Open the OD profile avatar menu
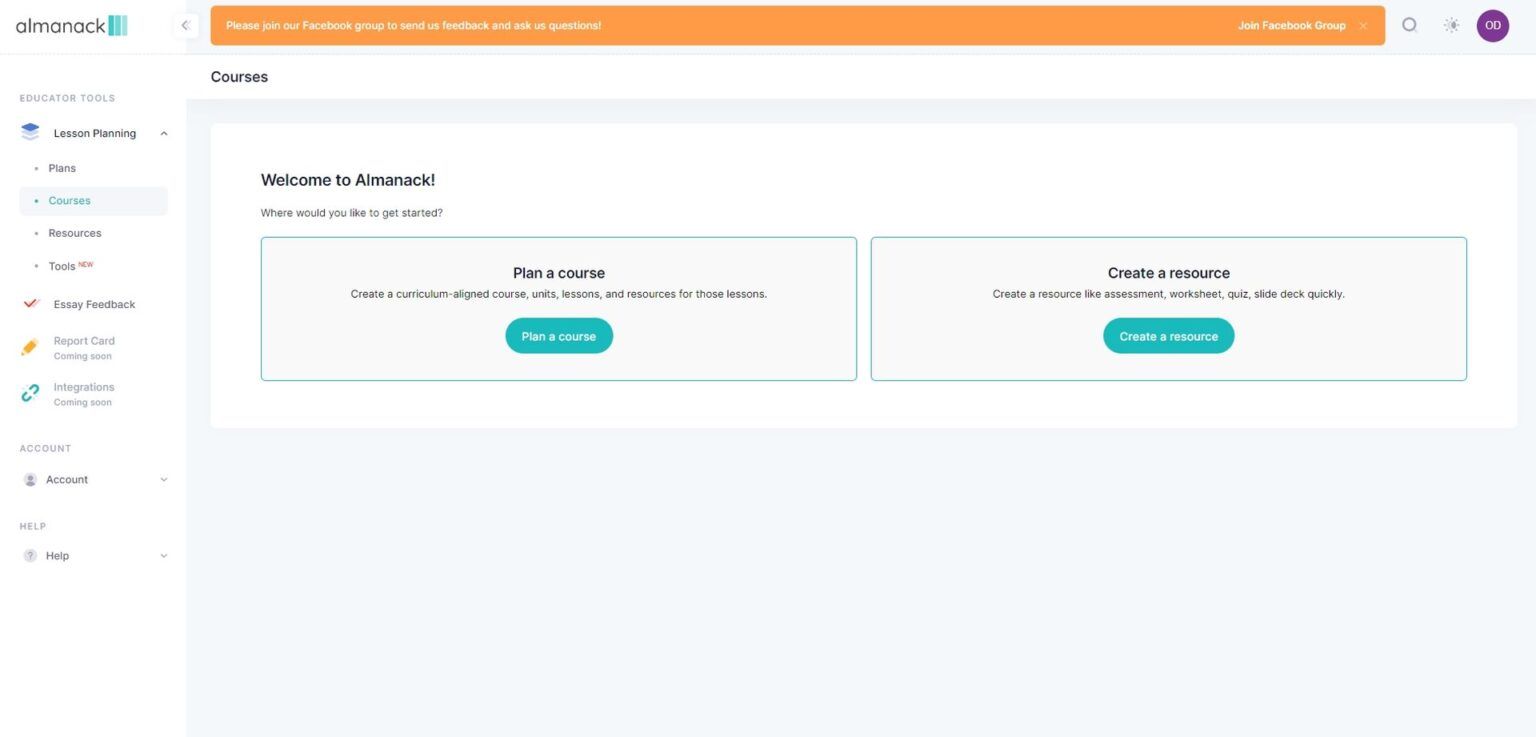 point(1492,25)
